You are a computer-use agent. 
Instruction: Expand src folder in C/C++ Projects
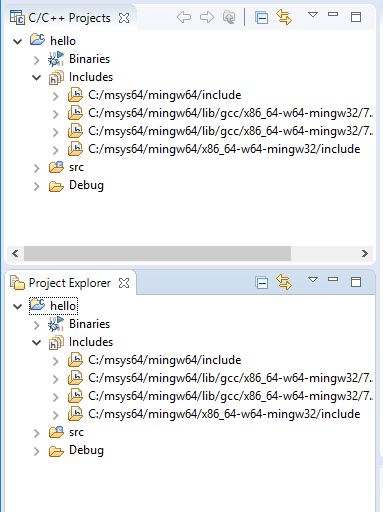(37, 168)
